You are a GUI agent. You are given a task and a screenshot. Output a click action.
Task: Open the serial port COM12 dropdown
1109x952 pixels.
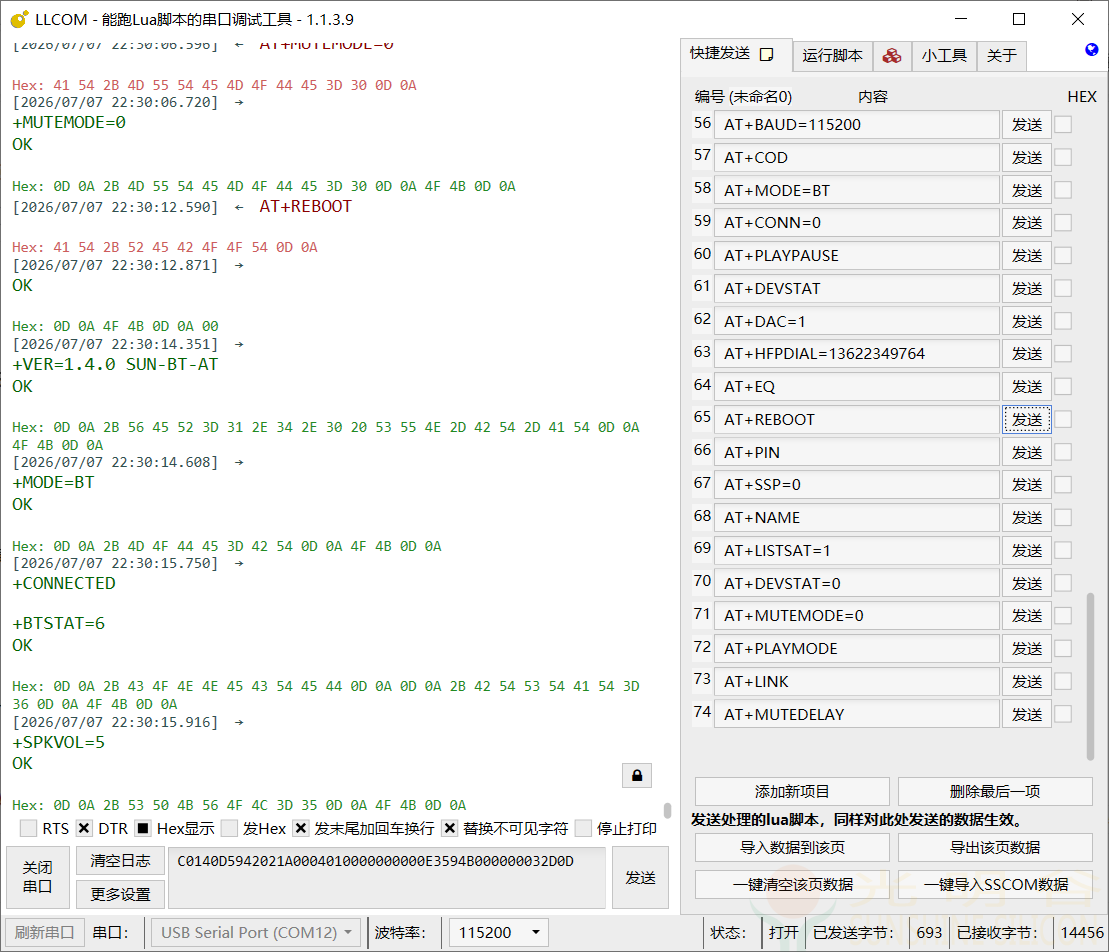point(256,933)
